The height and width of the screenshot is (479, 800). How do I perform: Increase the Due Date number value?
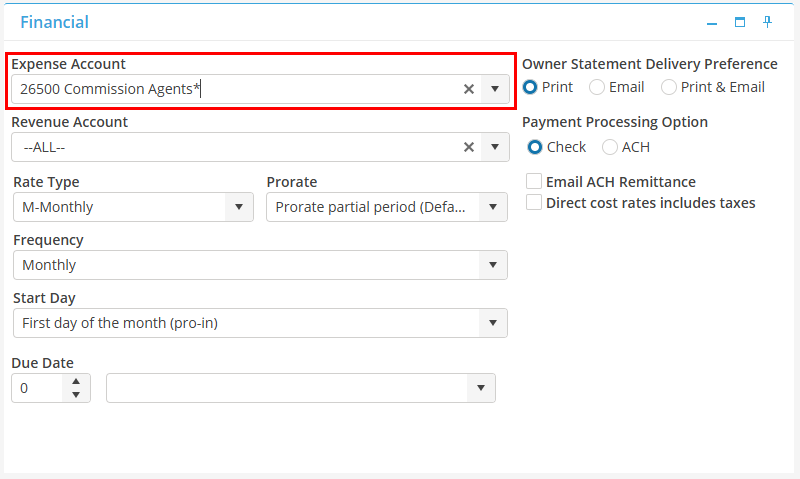pyautogui.click(x=76, y=381)
